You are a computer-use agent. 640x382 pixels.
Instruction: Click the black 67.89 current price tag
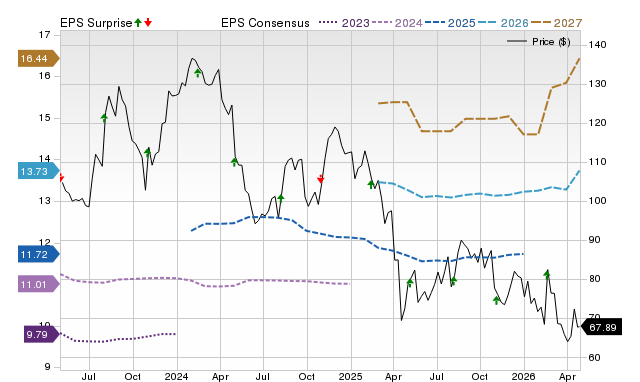[x=601, y=327]
